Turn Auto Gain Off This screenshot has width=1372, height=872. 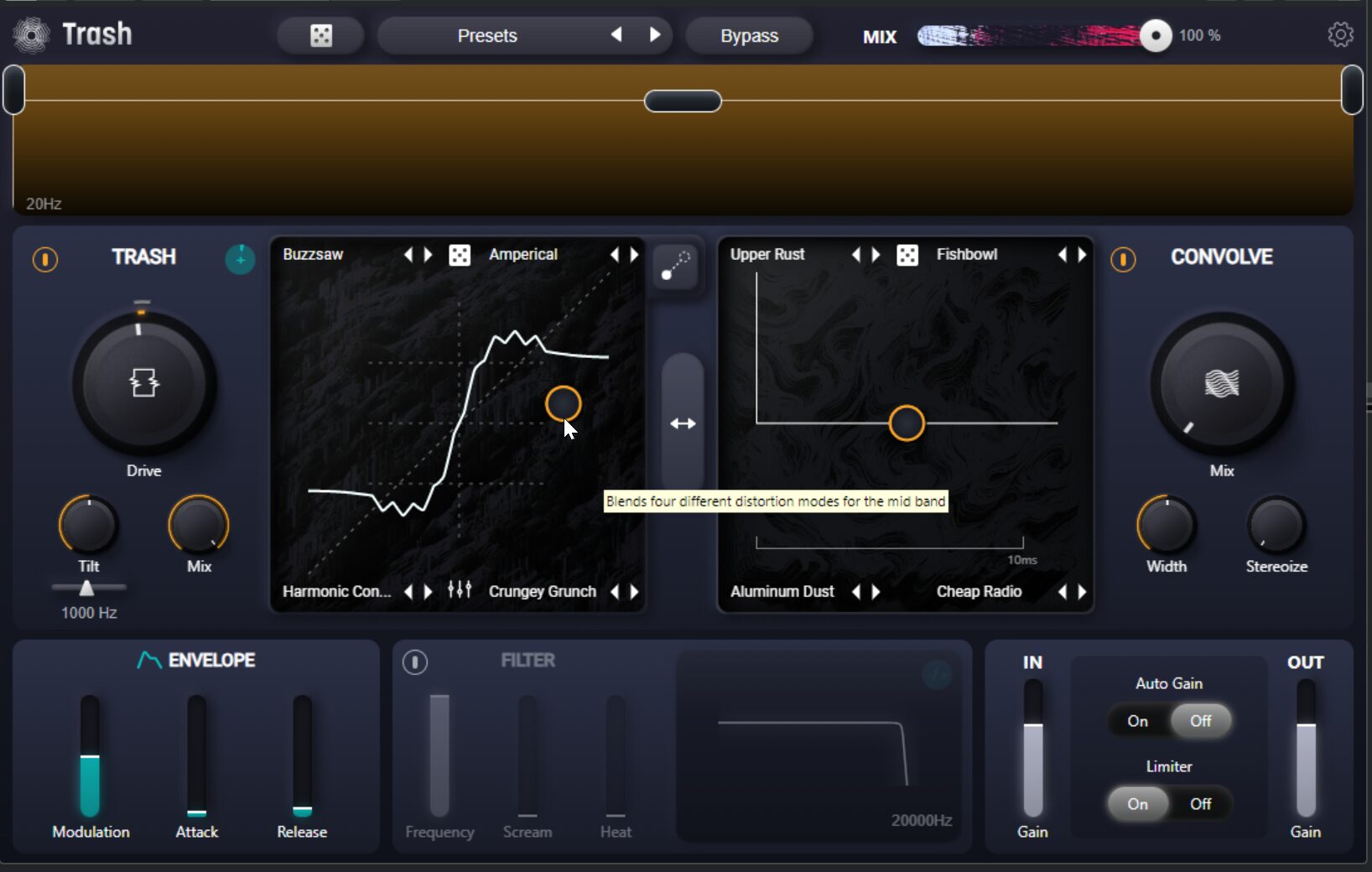(x=1200, y=721)
